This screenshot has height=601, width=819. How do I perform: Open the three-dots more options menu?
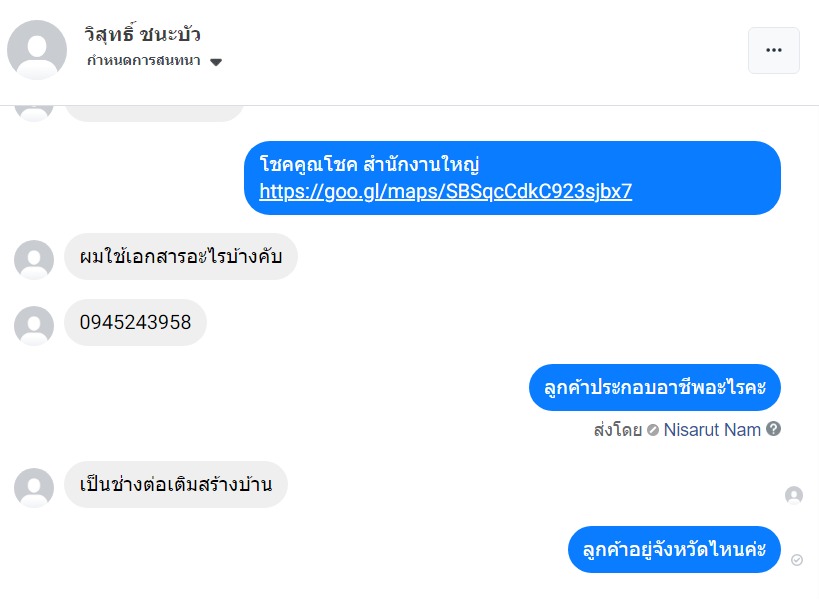[x=773, y=50]
